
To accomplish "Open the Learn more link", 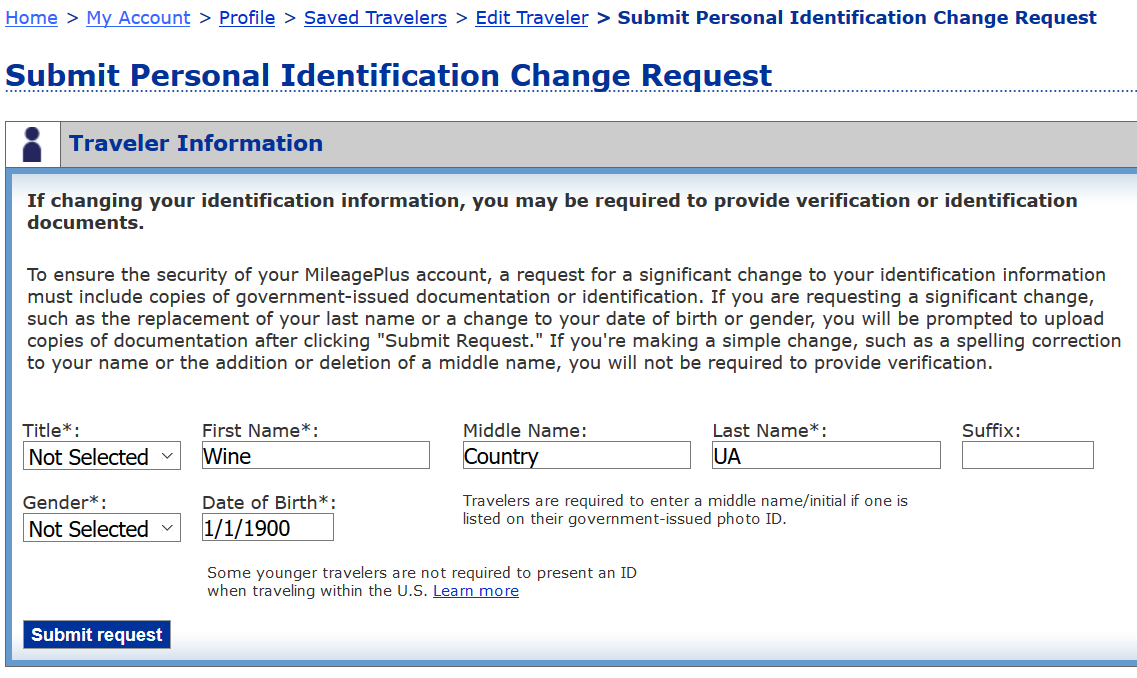I will tap(476, 591).
